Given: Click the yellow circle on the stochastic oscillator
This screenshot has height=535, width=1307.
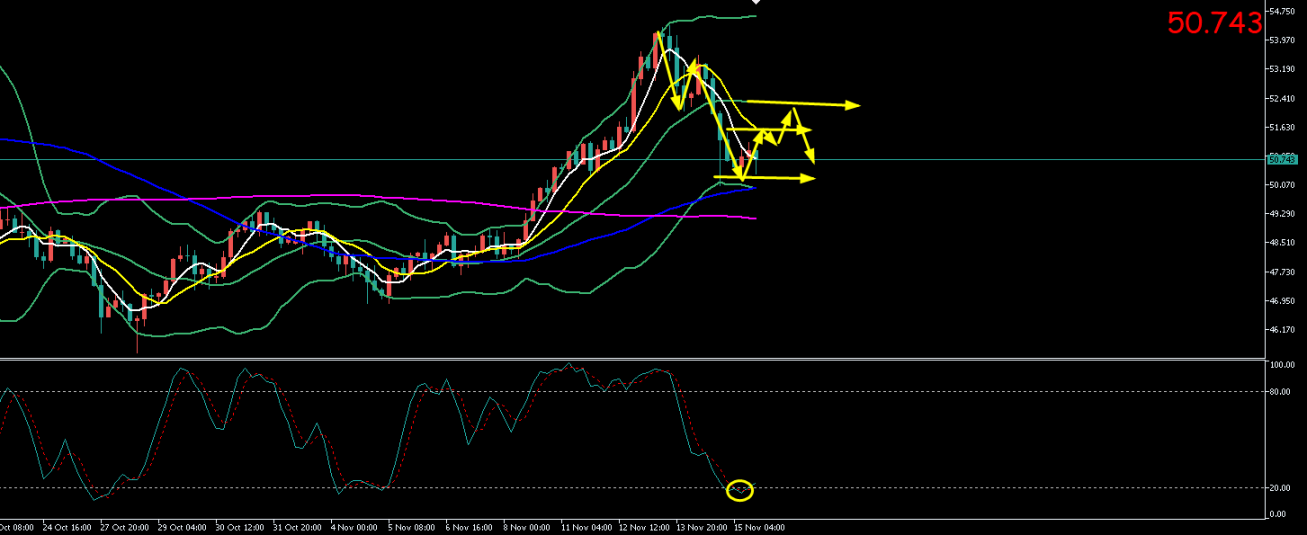Looking at the screenshot, I should pos(740,490).
